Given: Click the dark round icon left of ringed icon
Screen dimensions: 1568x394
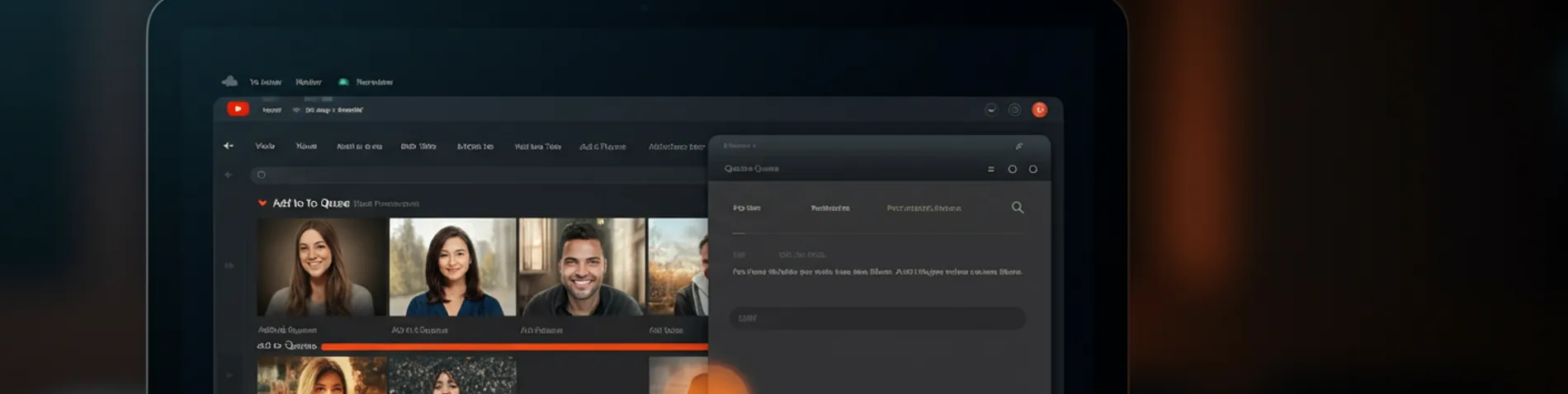Looking at the screenshot, I should click(x=991, y=110).
